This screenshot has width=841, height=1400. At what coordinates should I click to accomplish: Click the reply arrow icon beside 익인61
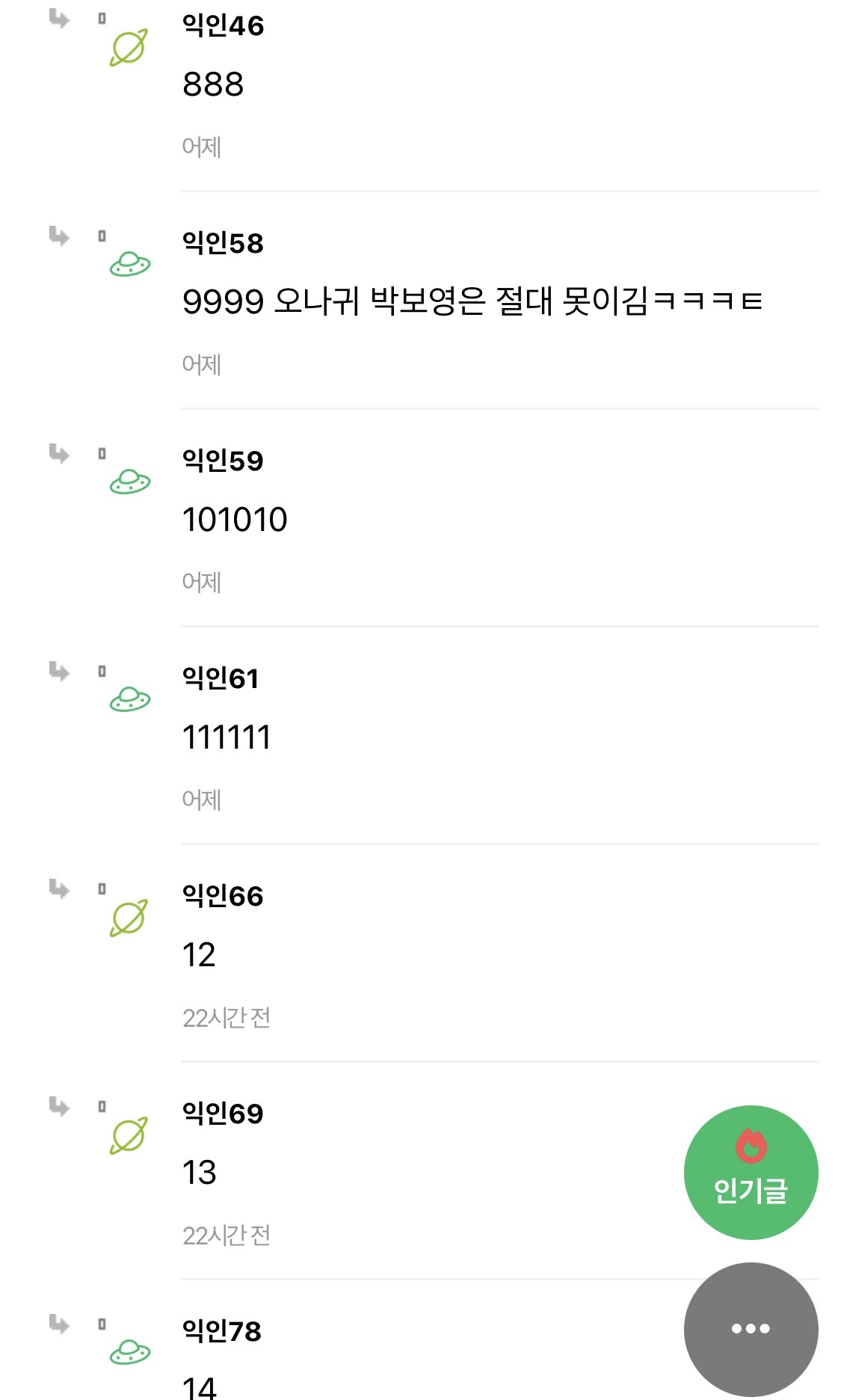59,672
